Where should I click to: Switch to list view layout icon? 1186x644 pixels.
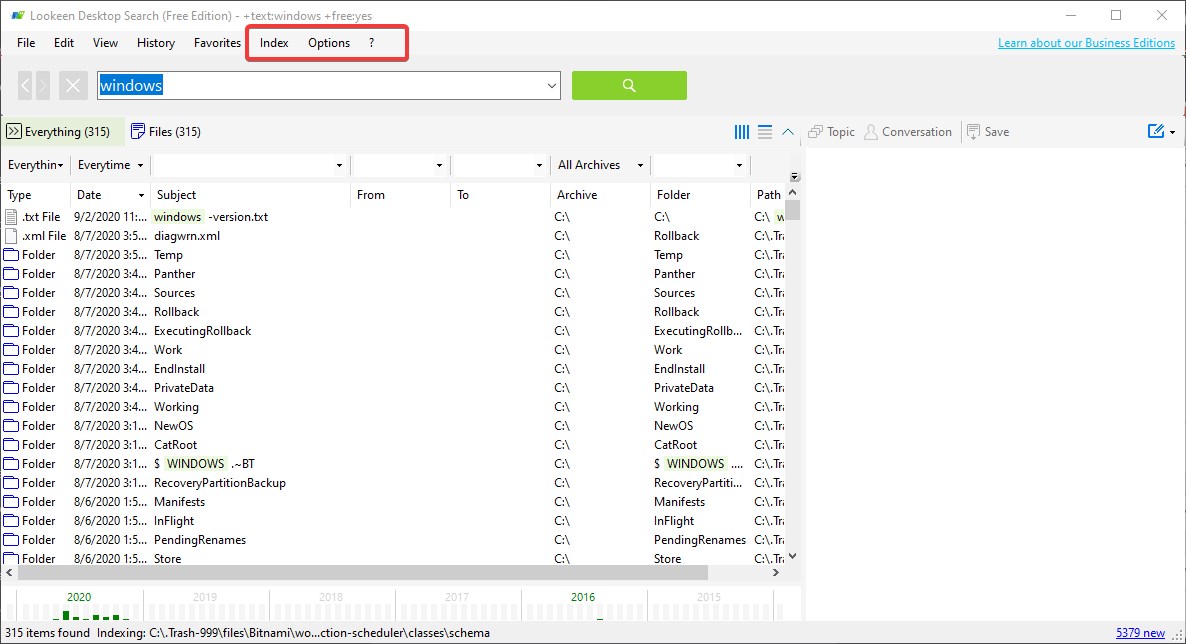[765, 132]
